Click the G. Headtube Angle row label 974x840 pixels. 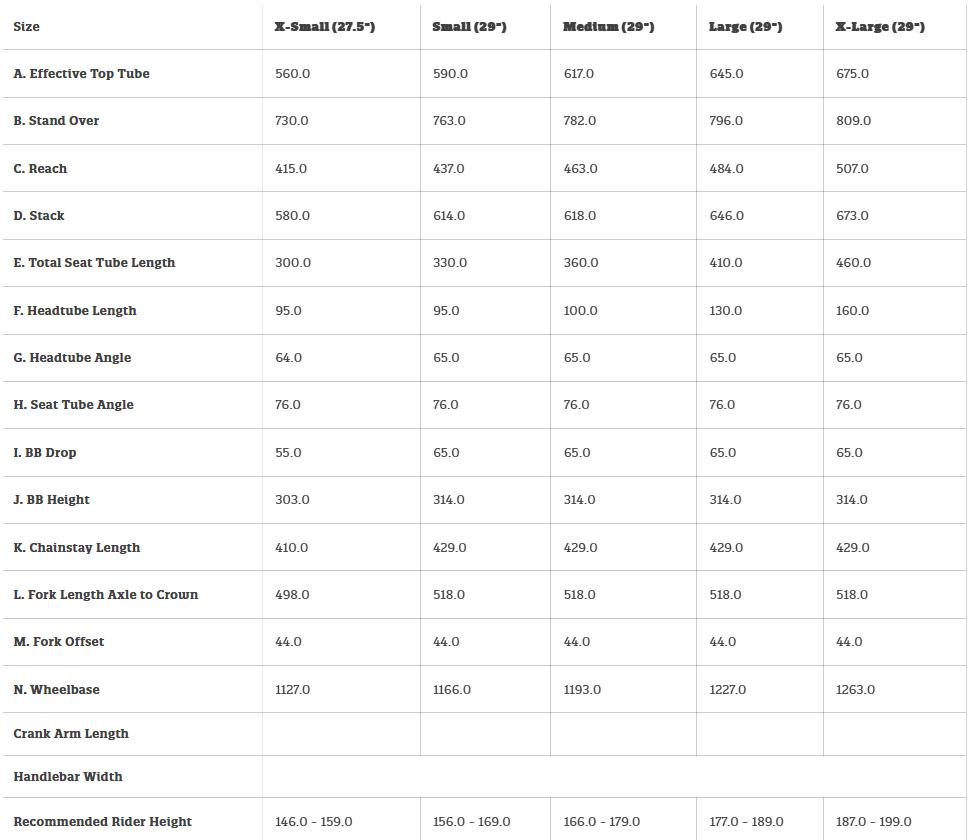point(73,358)
